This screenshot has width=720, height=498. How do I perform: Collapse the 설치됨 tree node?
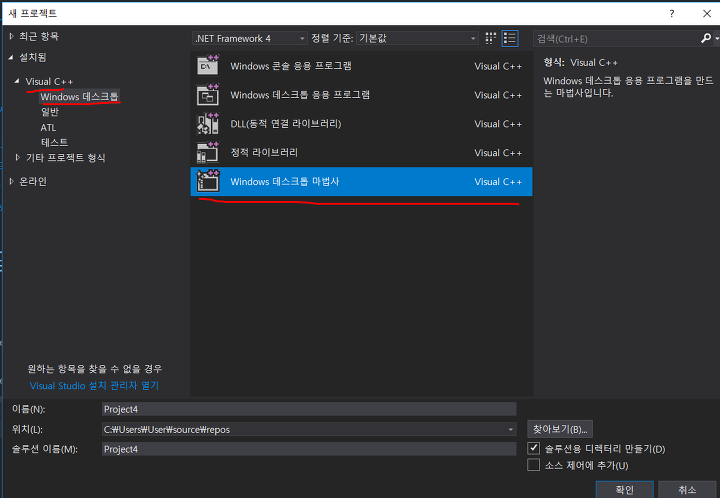pos(11,57)
